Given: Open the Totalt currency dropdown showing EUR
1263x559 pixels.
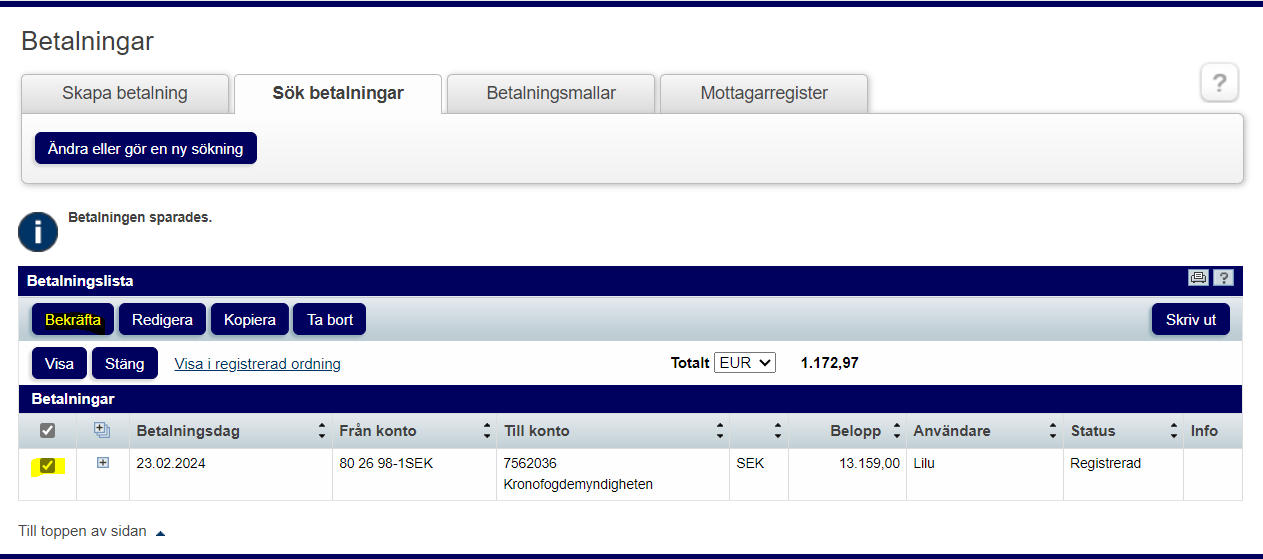Looking at the screenshot, I should (745, 363).
